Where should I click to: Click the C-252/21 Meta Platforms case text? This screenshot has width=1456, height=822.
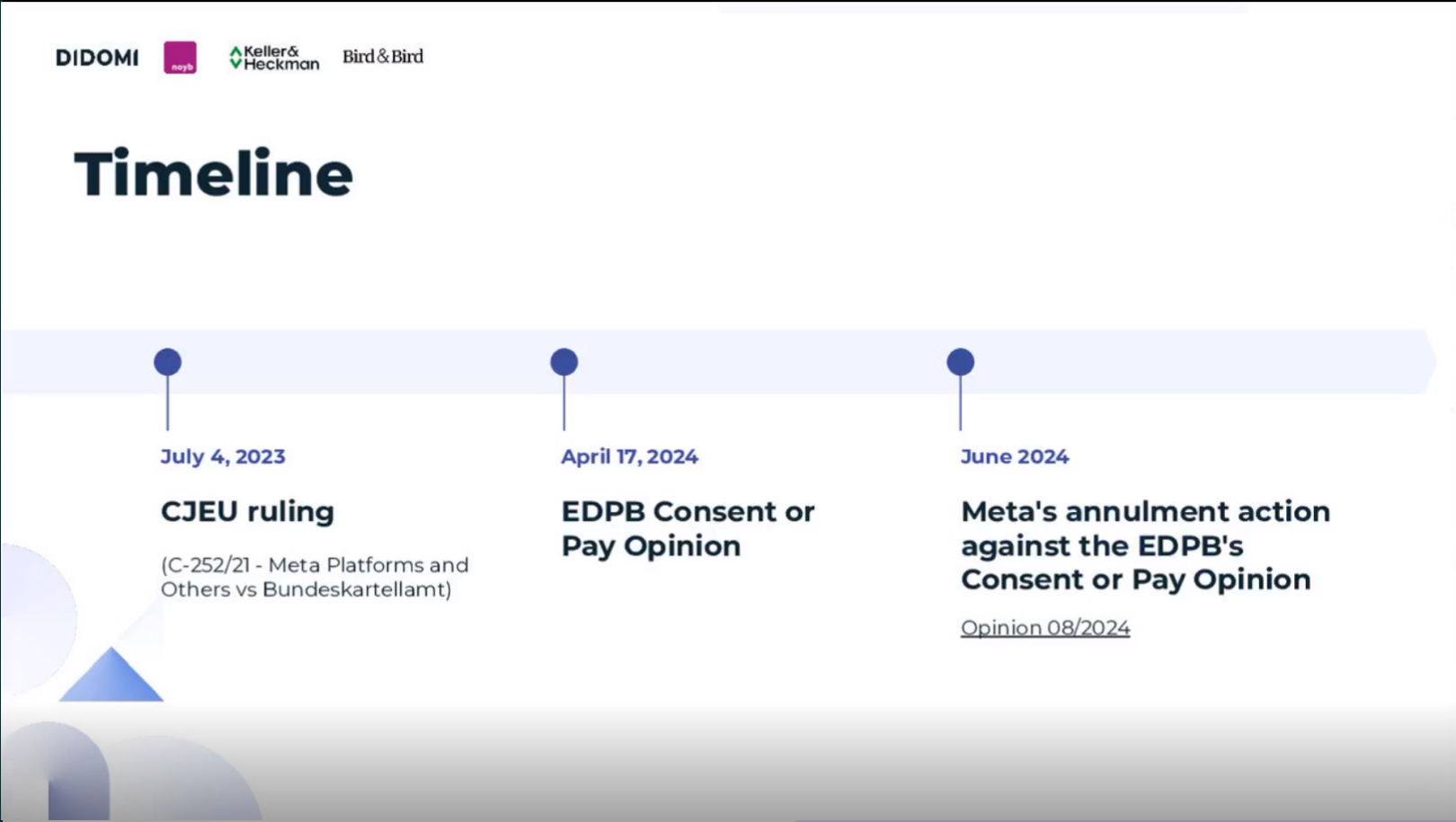(x=315, y=577)
